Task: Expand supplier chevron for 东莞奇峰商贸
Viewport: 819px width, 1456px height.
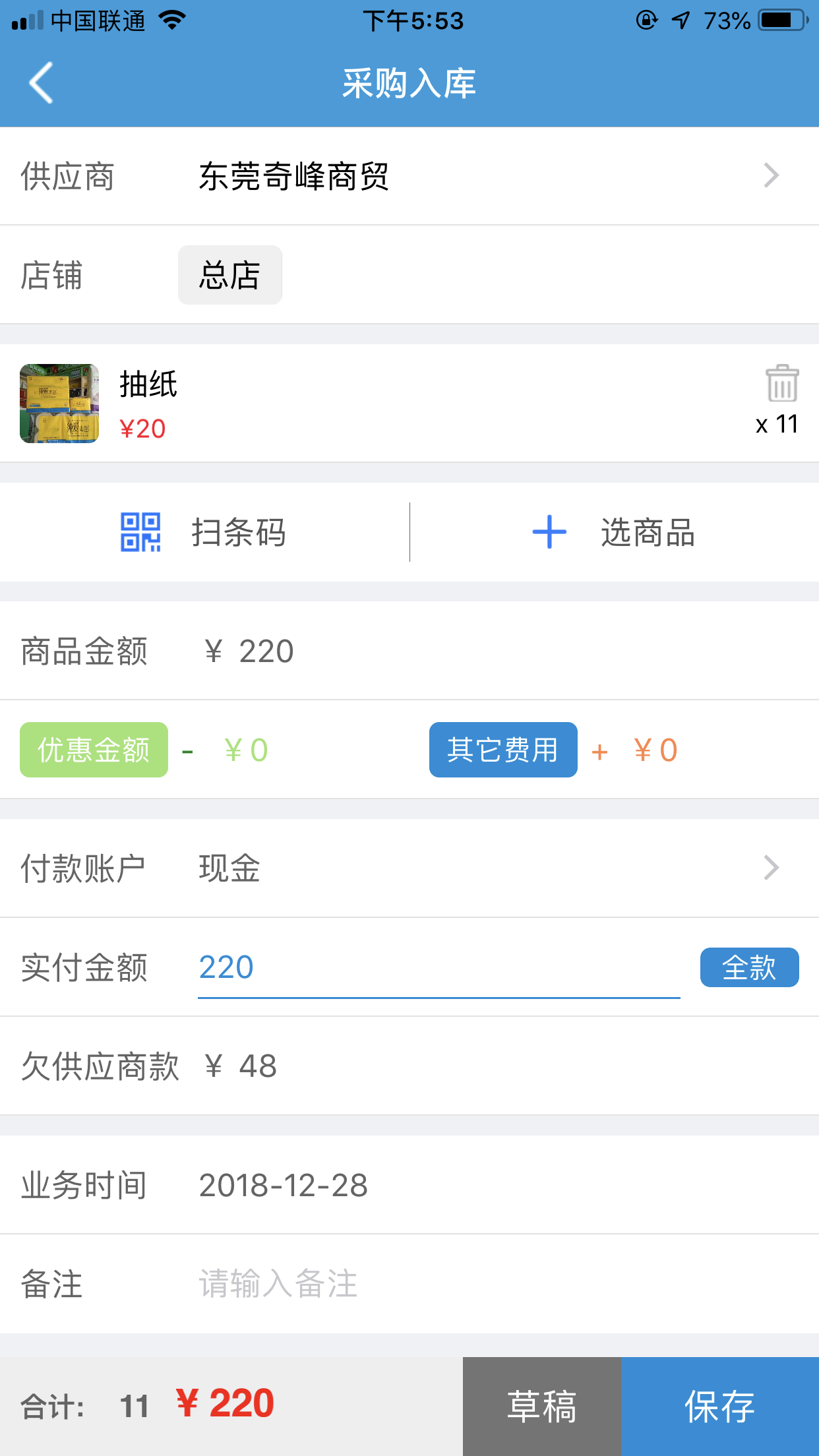Action: [772, 175]
